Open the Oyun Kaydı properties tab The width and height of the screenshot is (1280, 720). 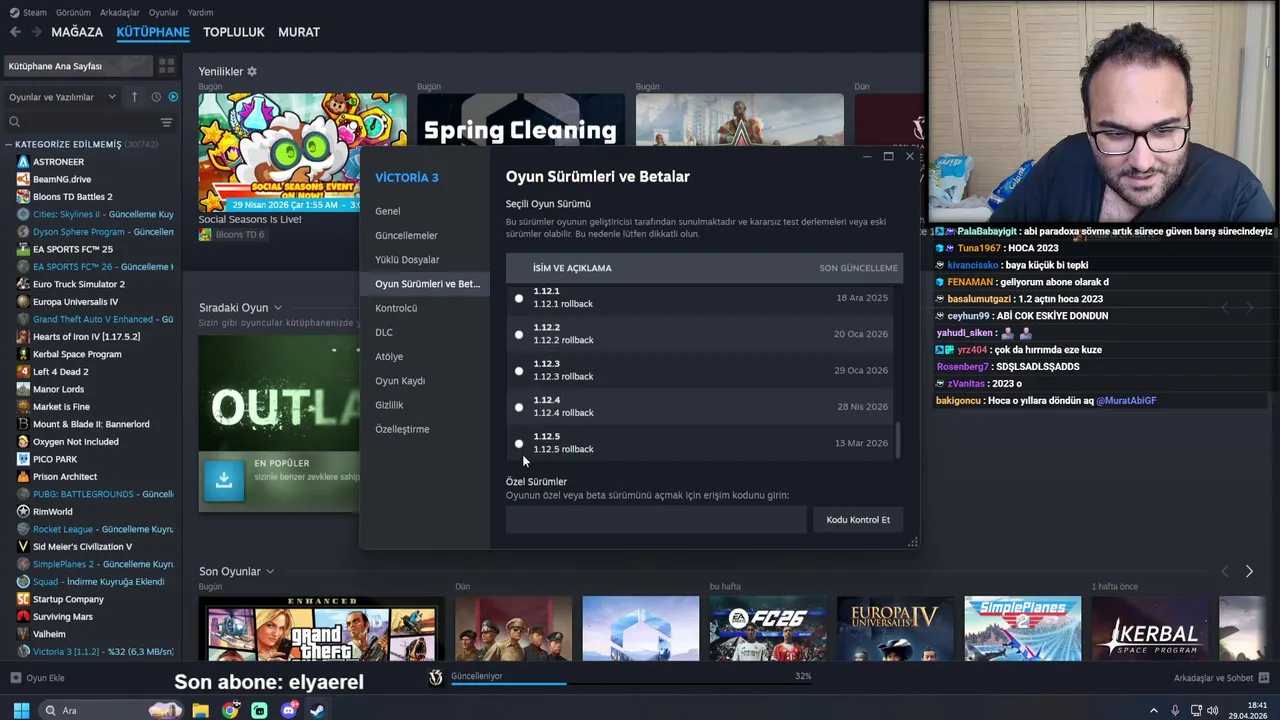coord(400,381)
